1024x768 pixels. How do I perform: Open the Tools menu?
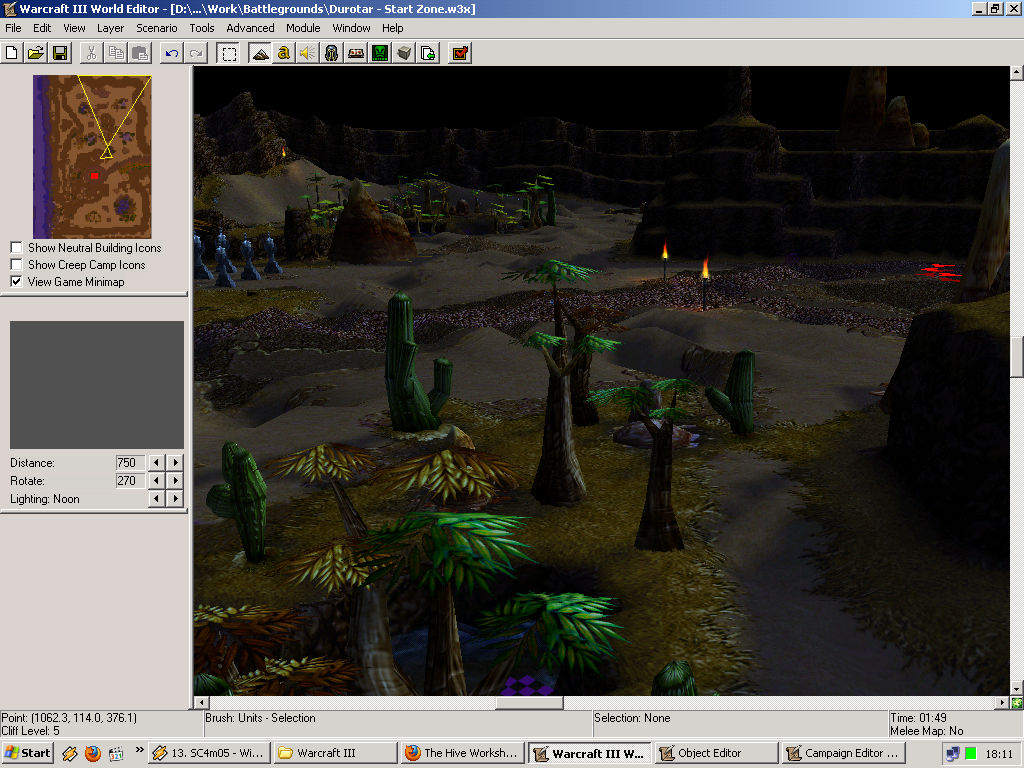click(x=202, y=28)
